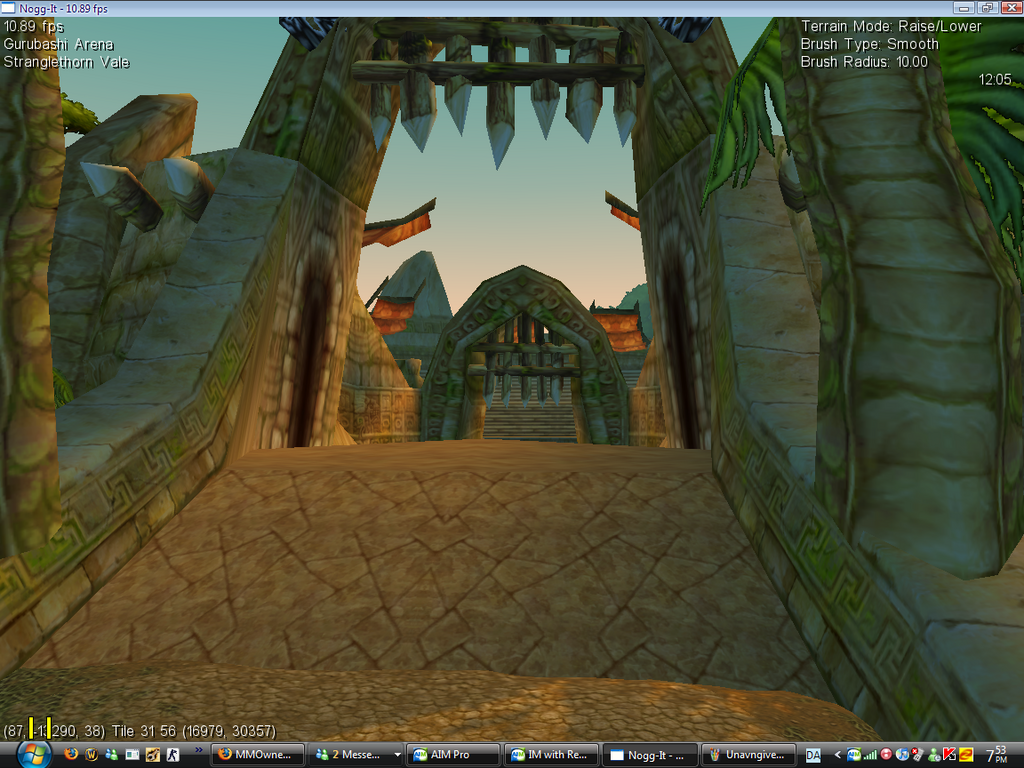
Task: Close the Nogg-It window
Action: click(x=1010, y=8)
